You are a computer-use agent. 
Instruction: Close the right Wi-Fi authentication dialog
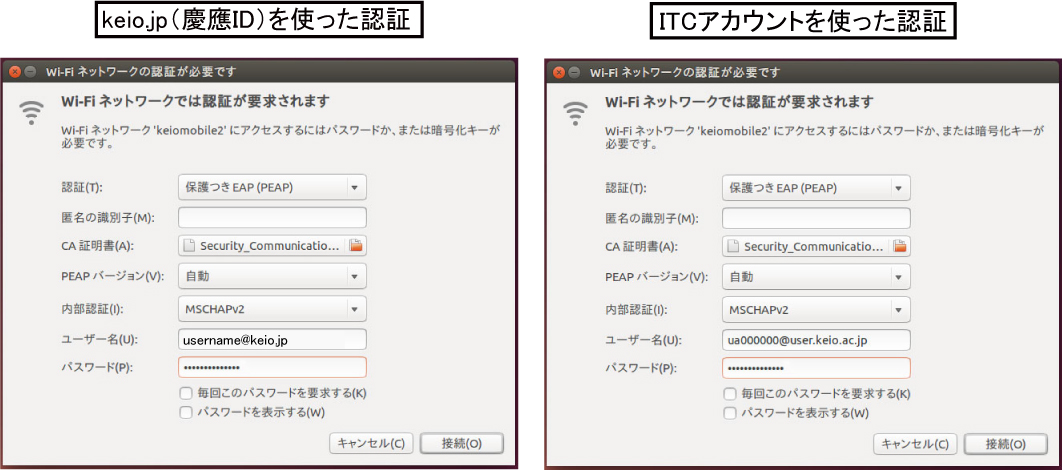click(559, 72)
